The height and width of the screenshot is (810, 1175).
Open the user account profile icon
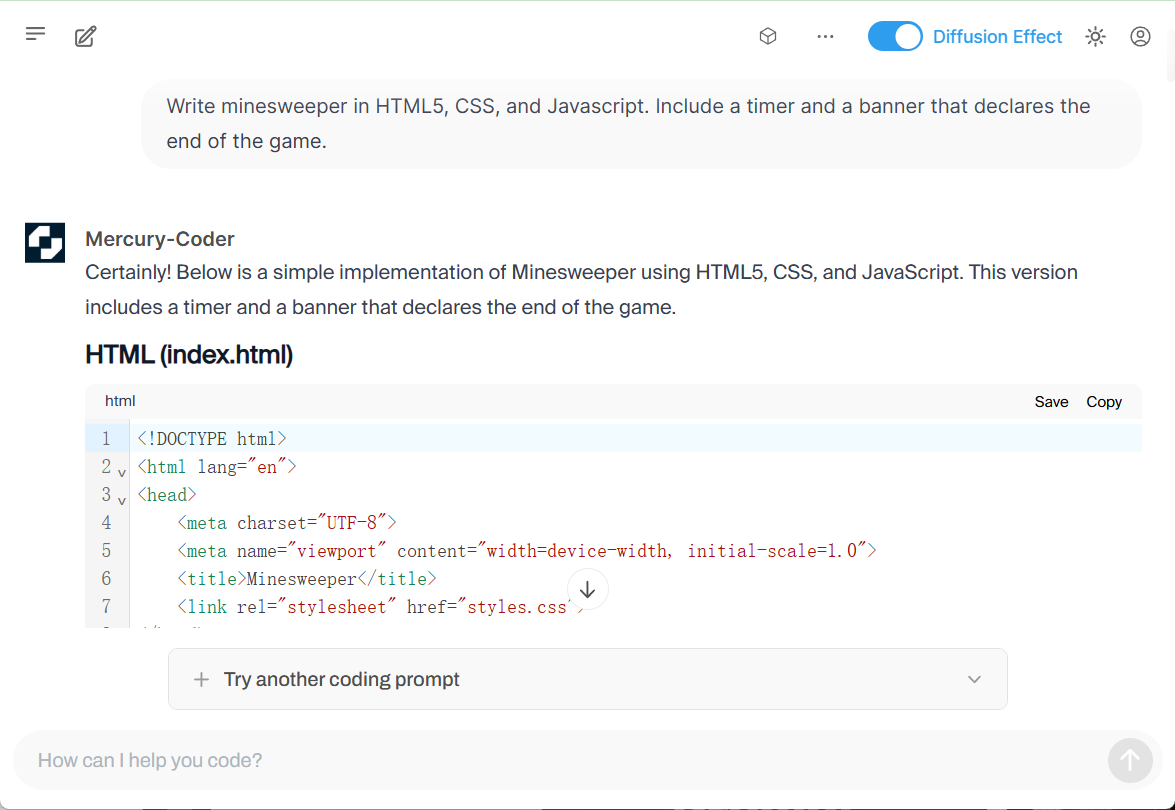click(1140, 36)
